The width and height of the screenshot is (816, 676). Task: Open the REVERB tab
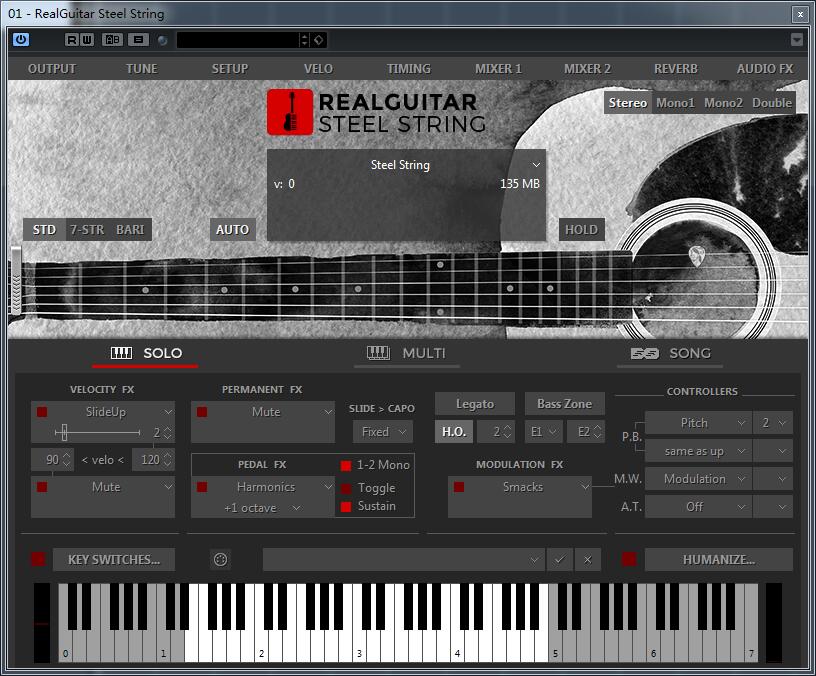coord(676,69)
